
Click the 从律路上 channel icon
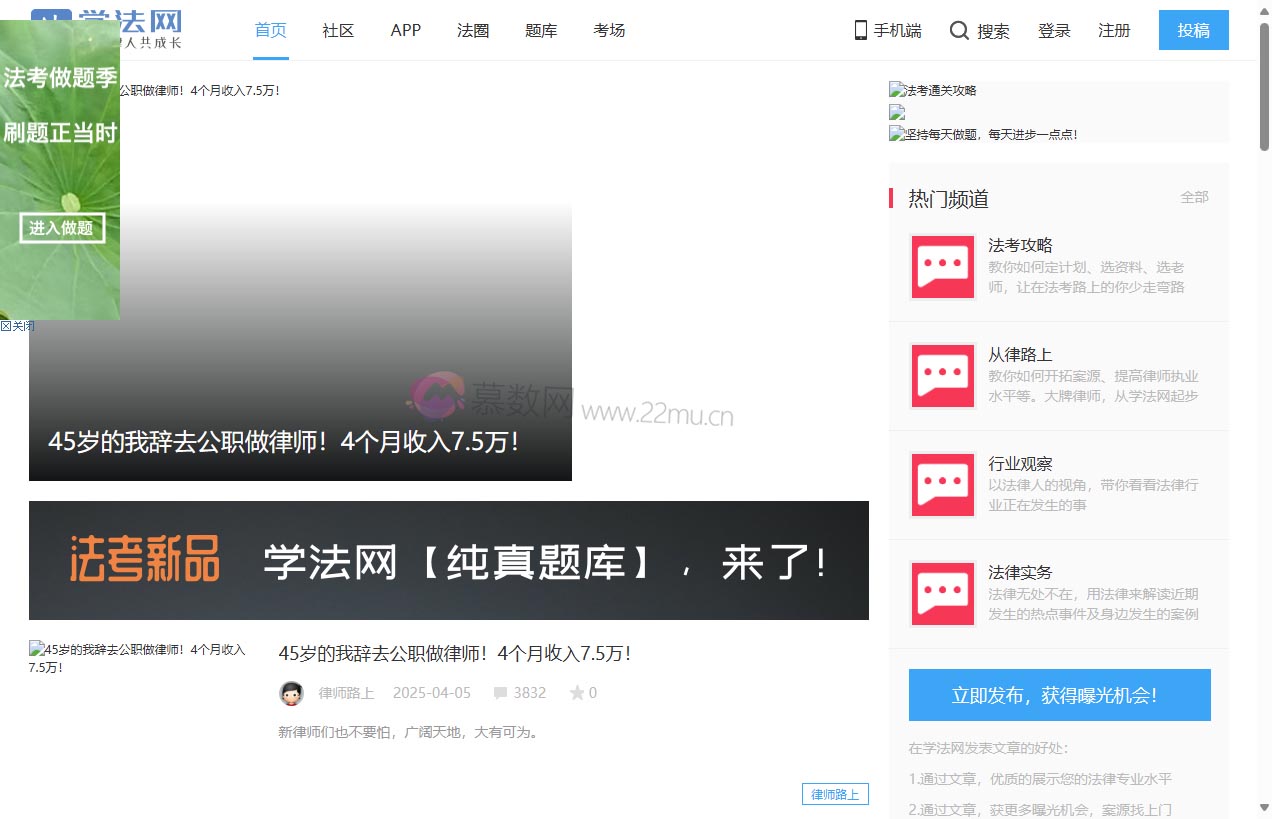point(941,376)
